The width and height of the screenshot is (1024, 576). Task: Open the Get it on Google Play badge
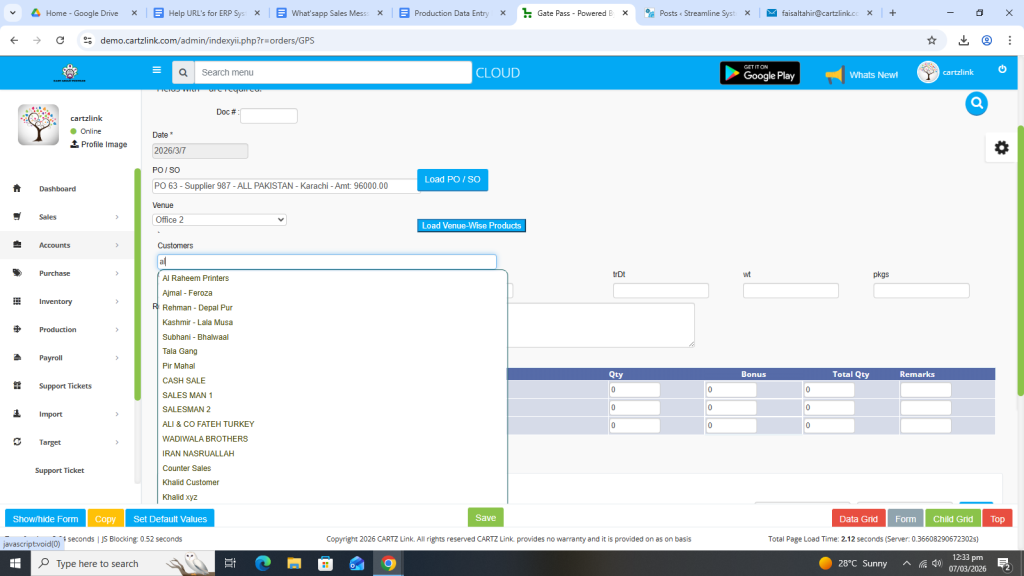coord(759,73)
